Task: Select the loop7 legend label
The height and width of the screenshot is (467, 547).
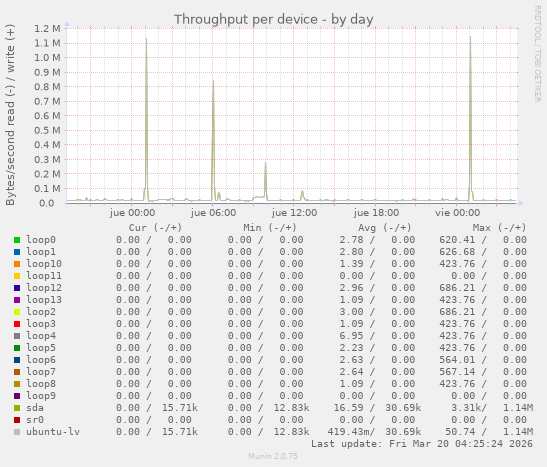Action: 41,371
